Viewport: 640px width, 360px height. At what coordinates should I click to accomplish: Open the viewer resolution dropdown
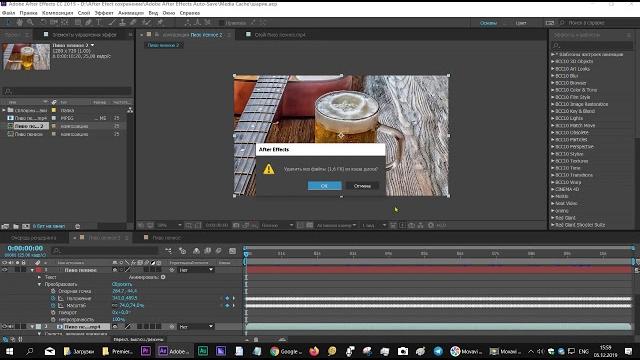[x=277, y=225]
